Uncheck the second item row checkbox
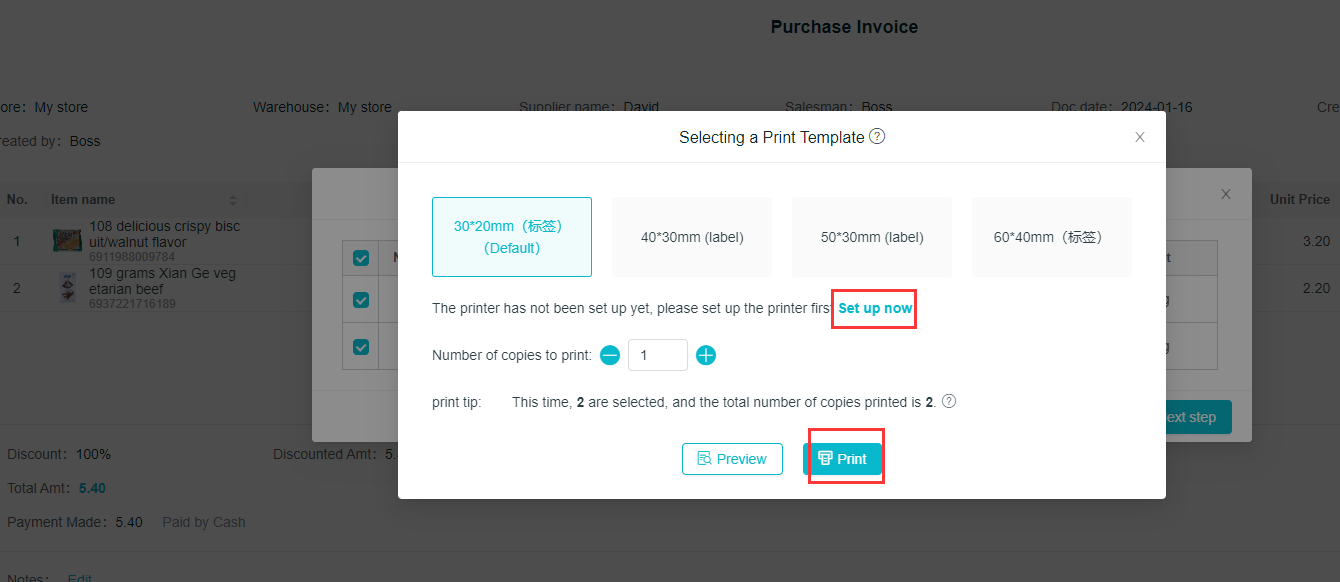Image resolution: width=1340 pixels, height=582 pixels. (361, 347)
